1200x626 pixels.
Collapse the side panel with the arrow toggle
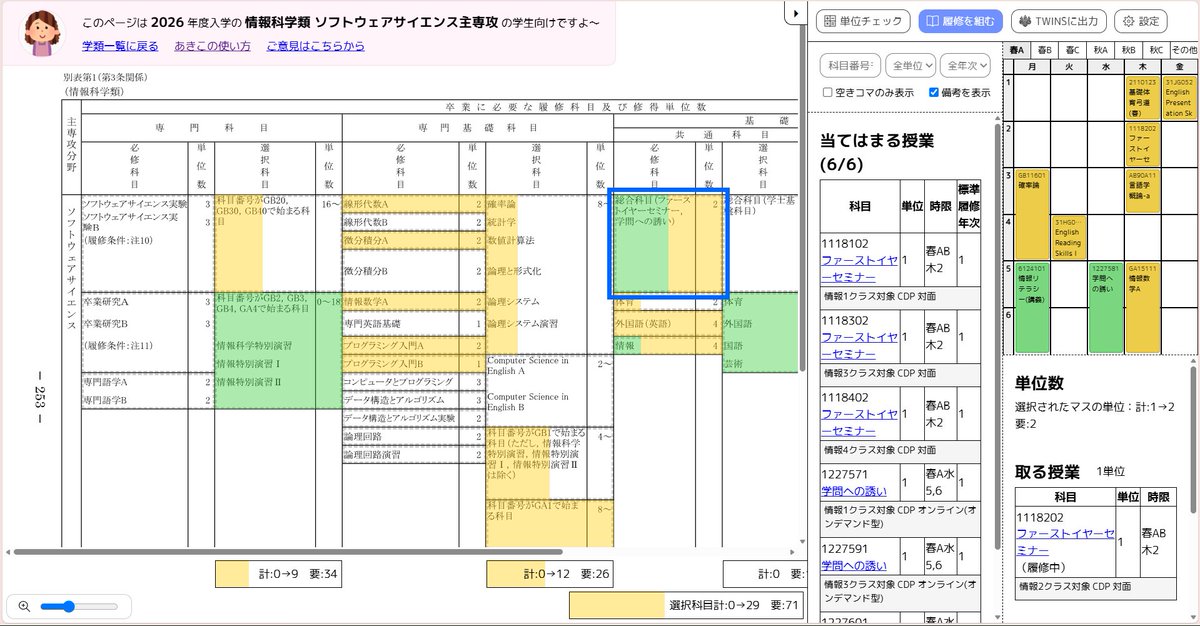tap(797, 13)
